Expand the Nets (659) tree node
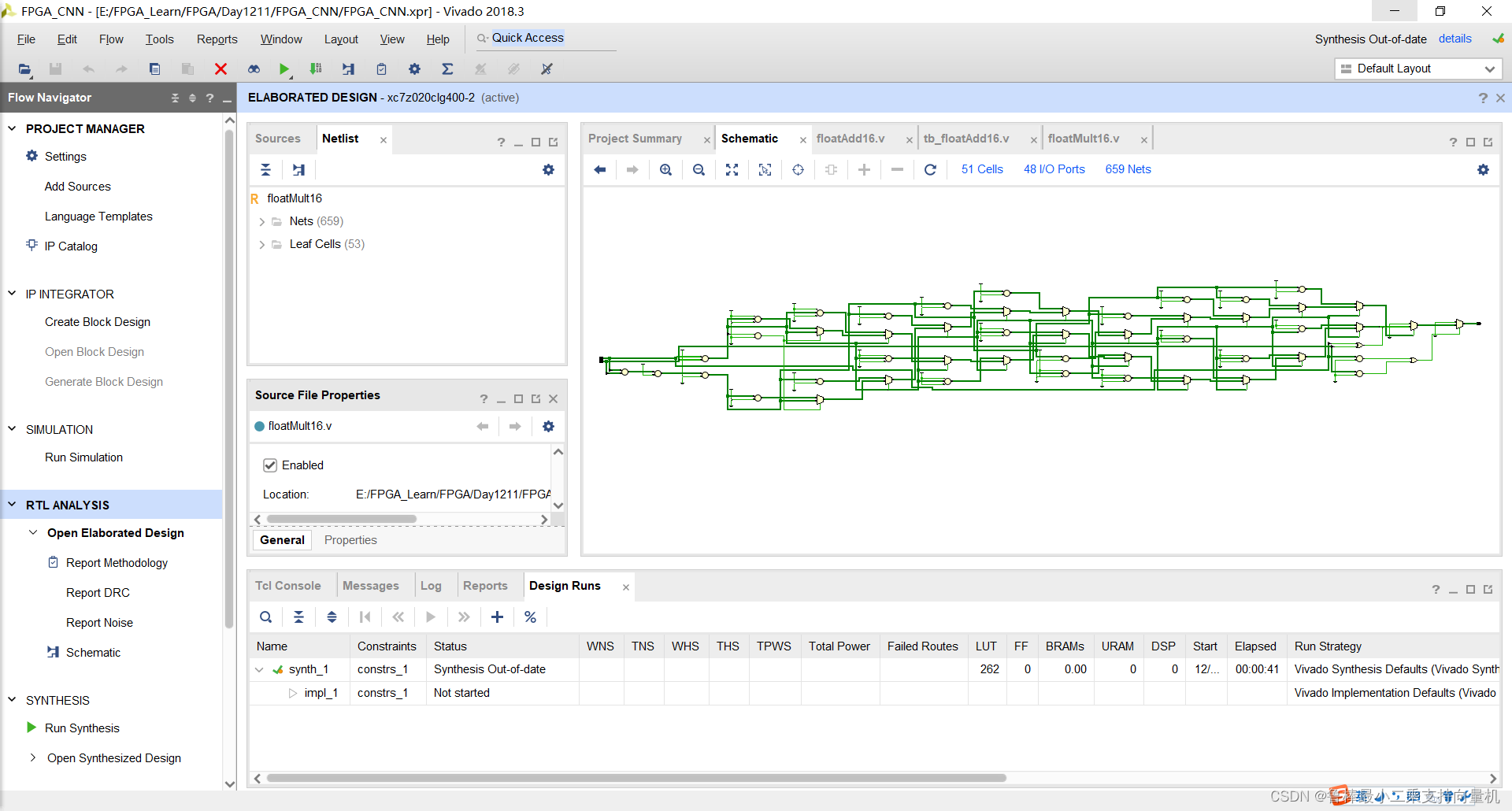This screenshot has width=1512, height=811. (261, 222)
